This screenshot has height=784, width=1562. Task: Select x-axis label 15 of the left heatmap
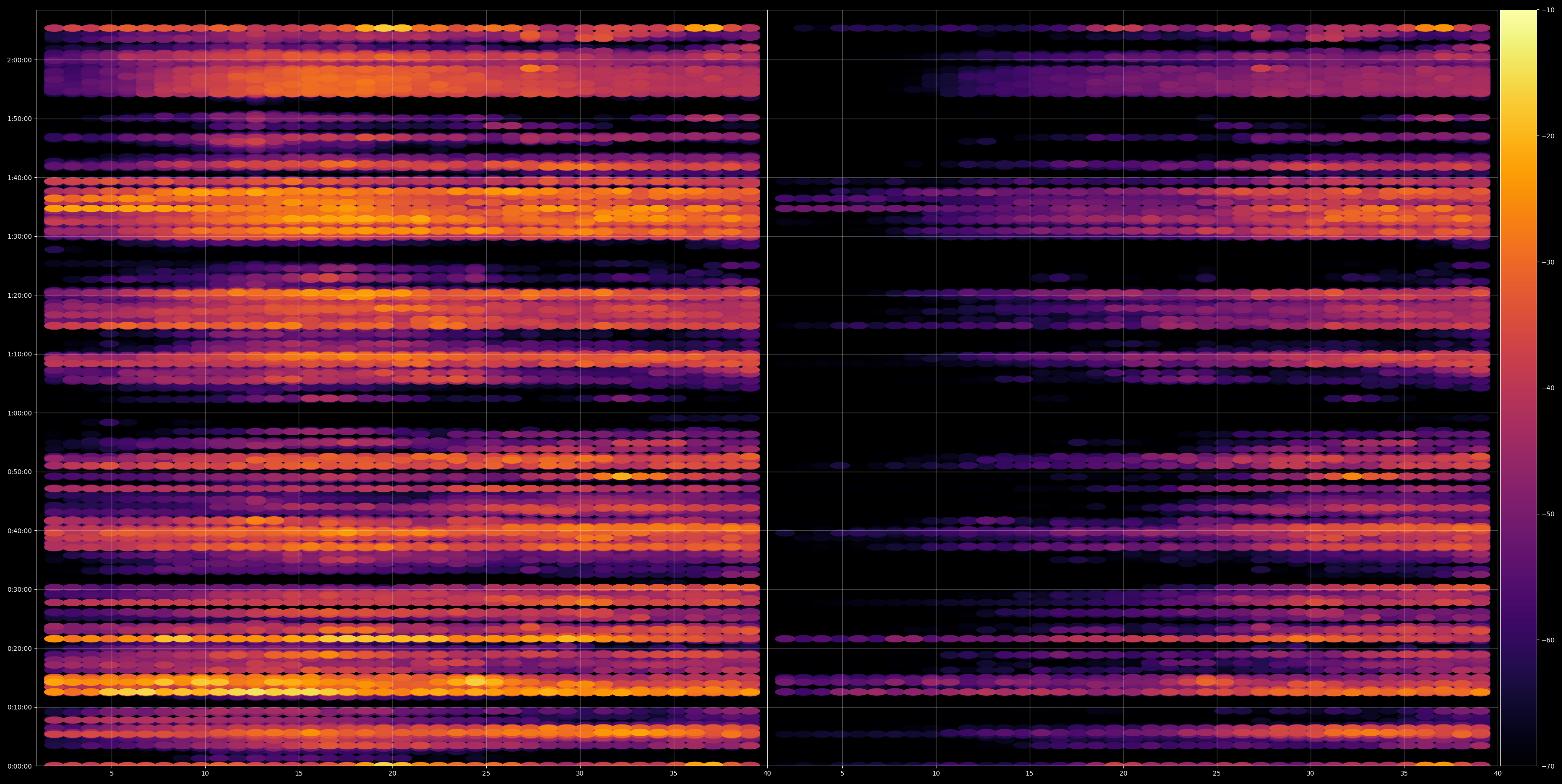pos(299,774)
